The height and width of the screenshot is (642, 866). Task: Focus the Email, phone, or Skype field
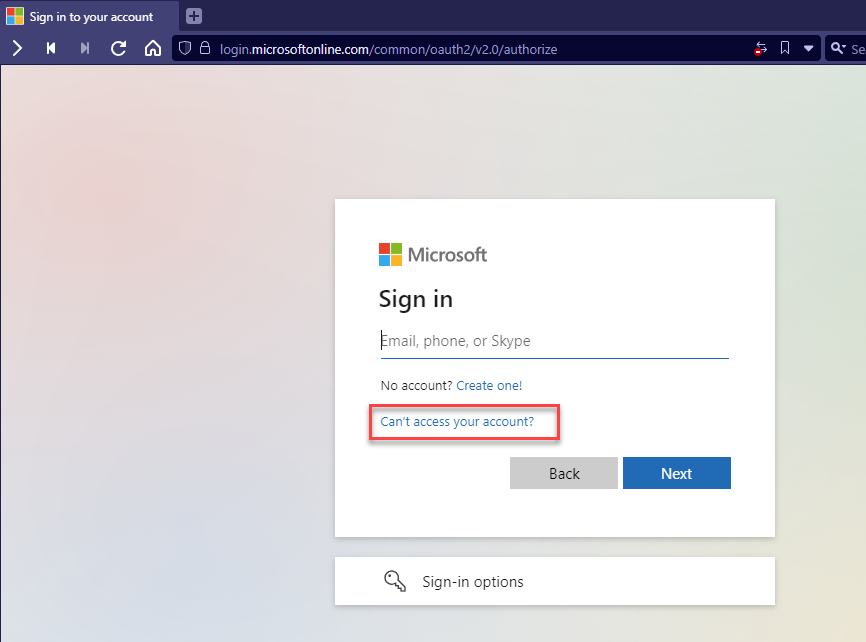tap(555, 341)
